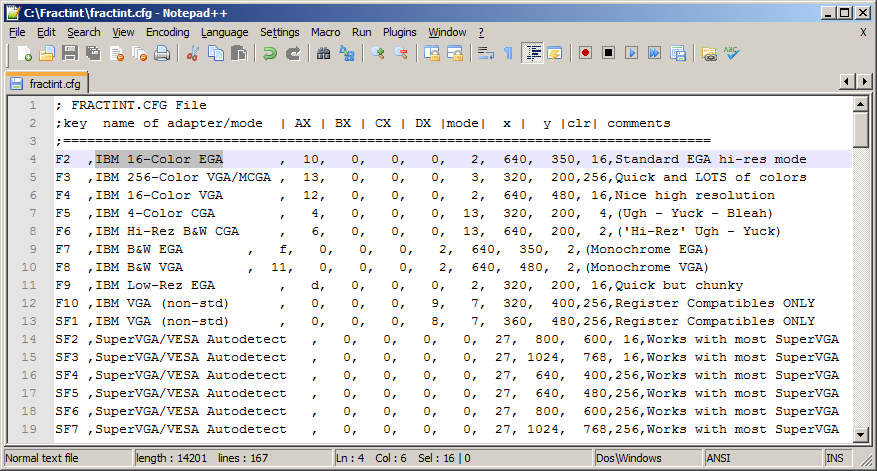Click the tab bar right scroll arrow
877x471 pixels.
click(865, 82)
